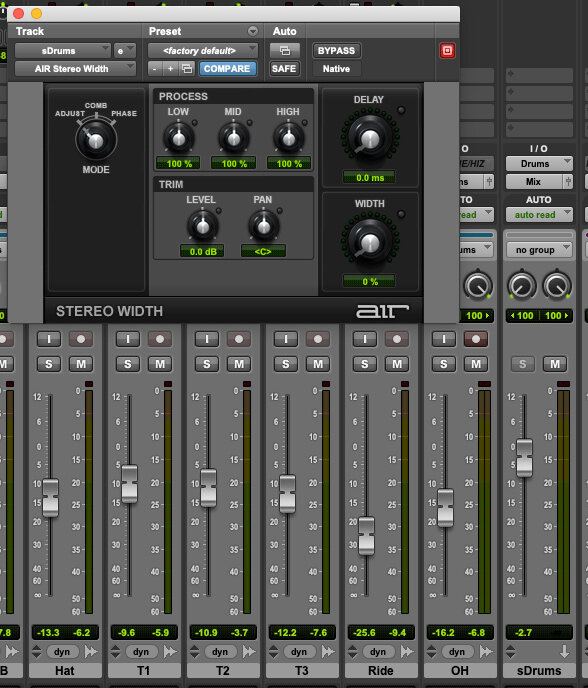
Task: Mute the Hat track
Action: (x=81, y=364)
